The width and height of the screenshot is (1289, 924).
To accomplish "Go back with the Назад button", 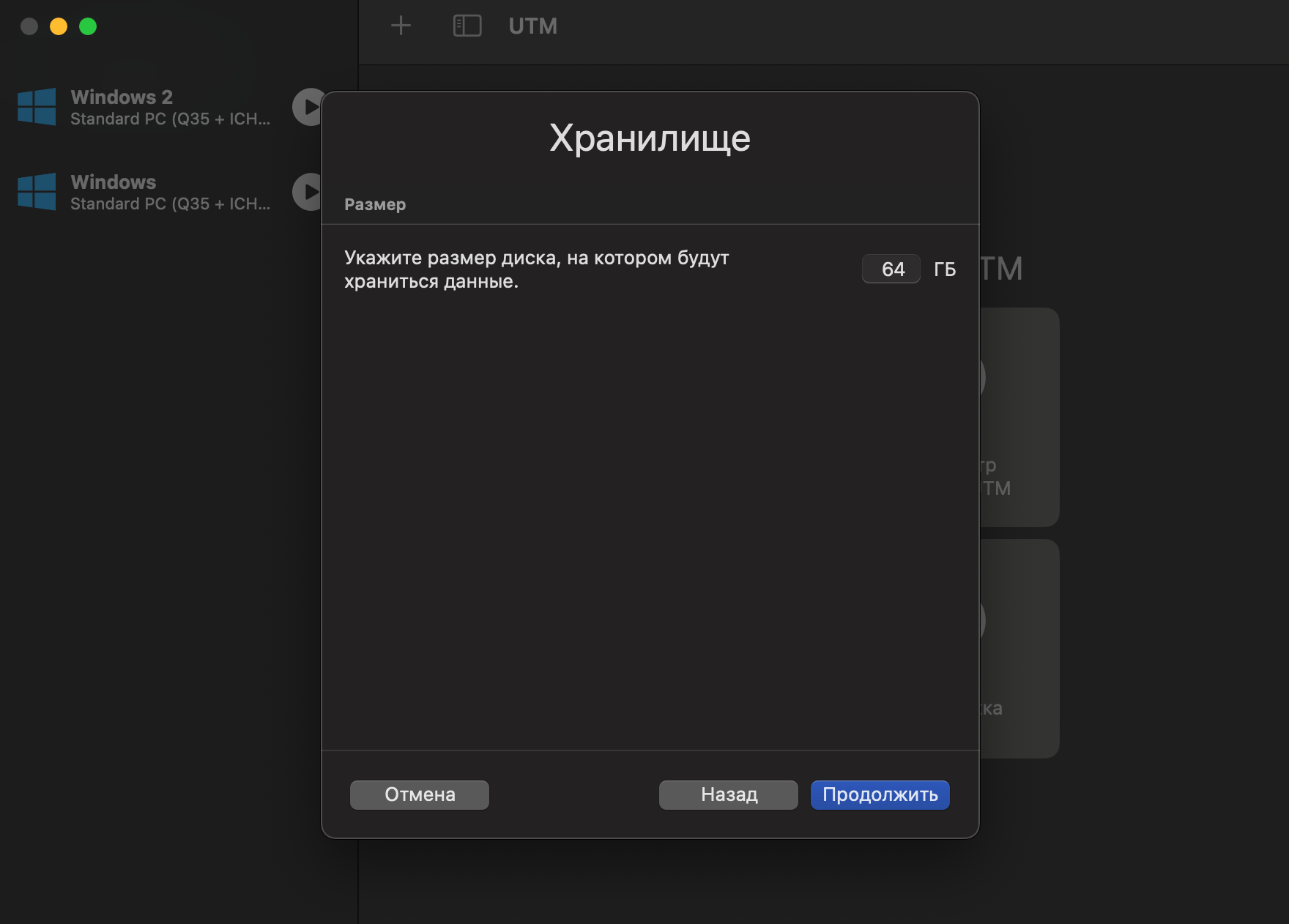I will point(729,794).
